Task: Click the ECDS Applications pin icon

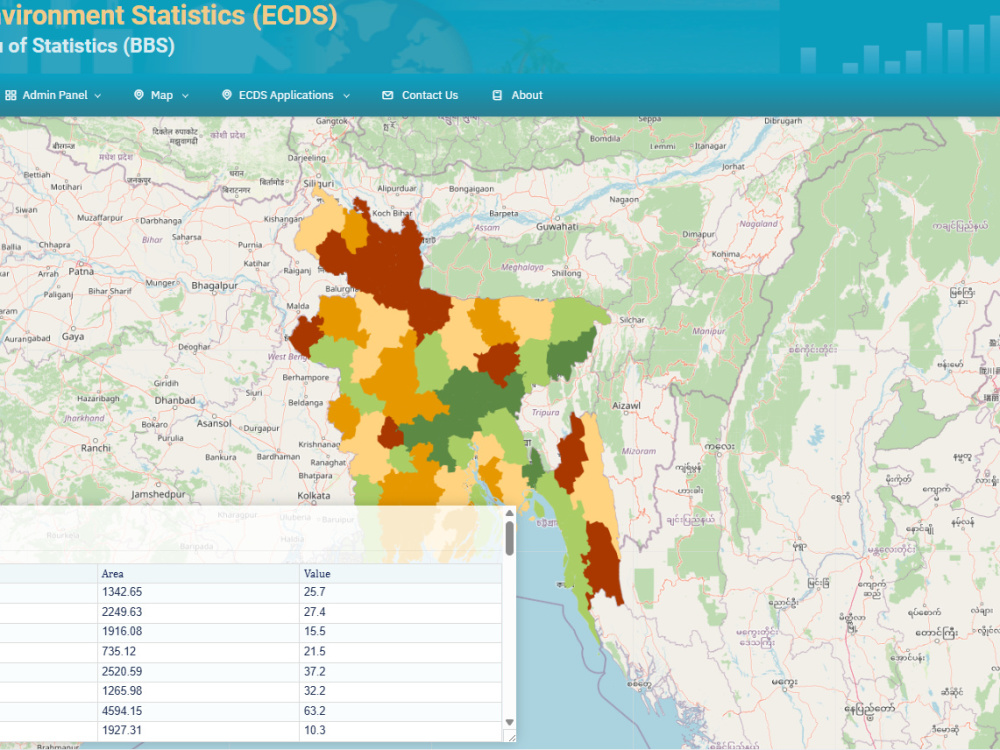Action: [226, 95]
